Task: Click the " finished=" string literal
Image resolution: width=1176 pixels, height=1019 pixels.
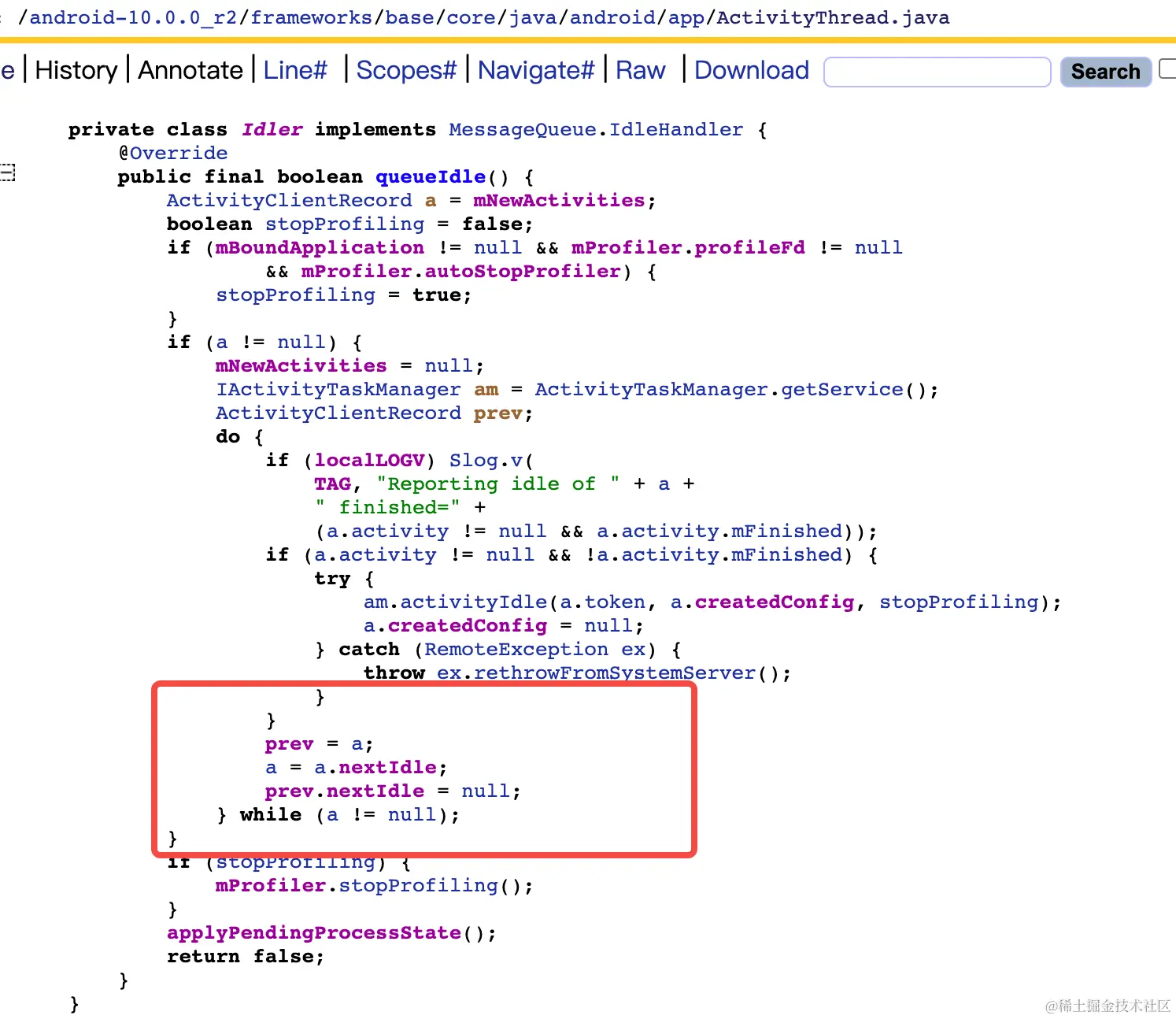Action: [387, 507]
